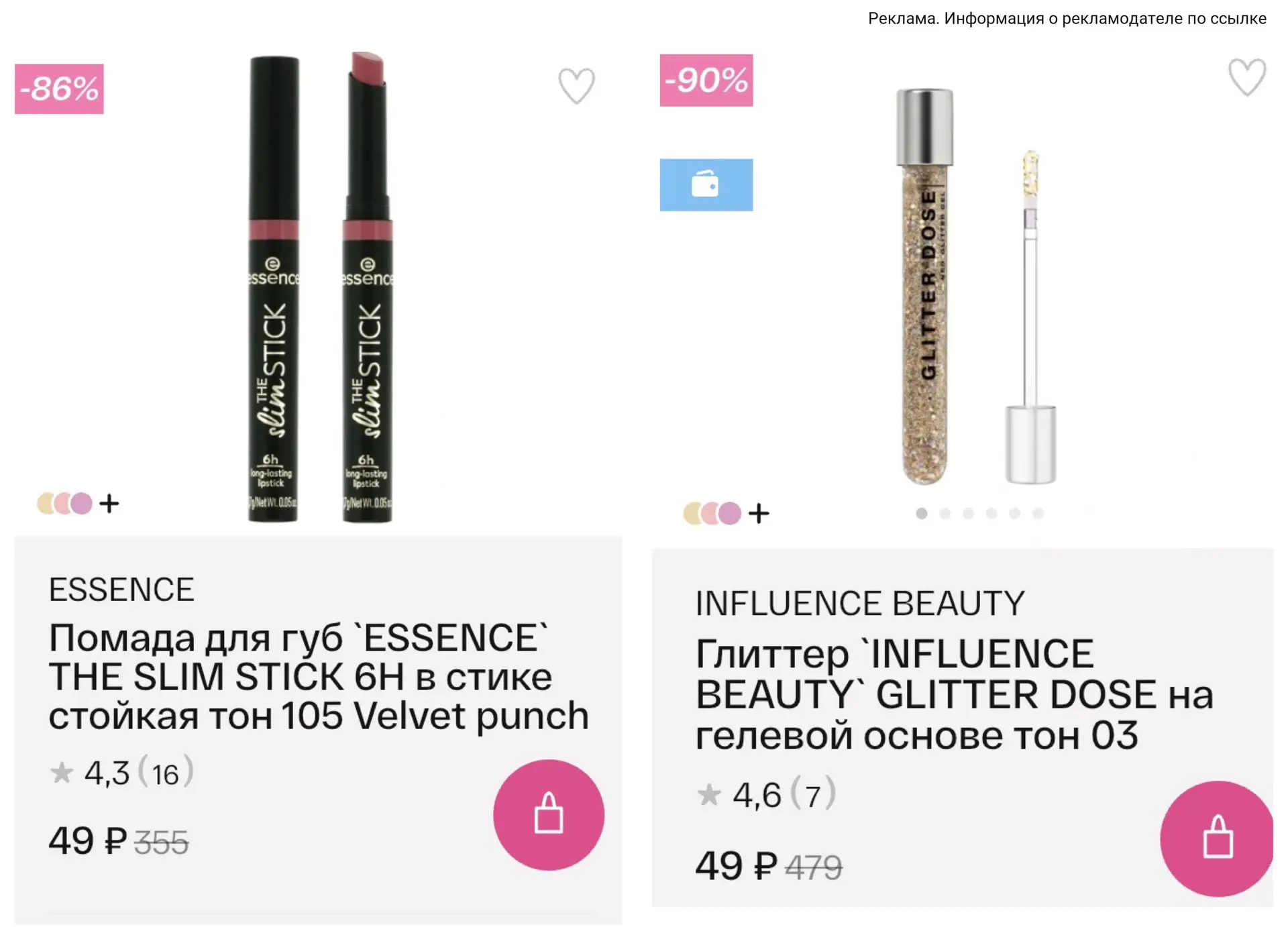
Task: Open Glitter Dose product title link
Action: [x=954, y=694]
